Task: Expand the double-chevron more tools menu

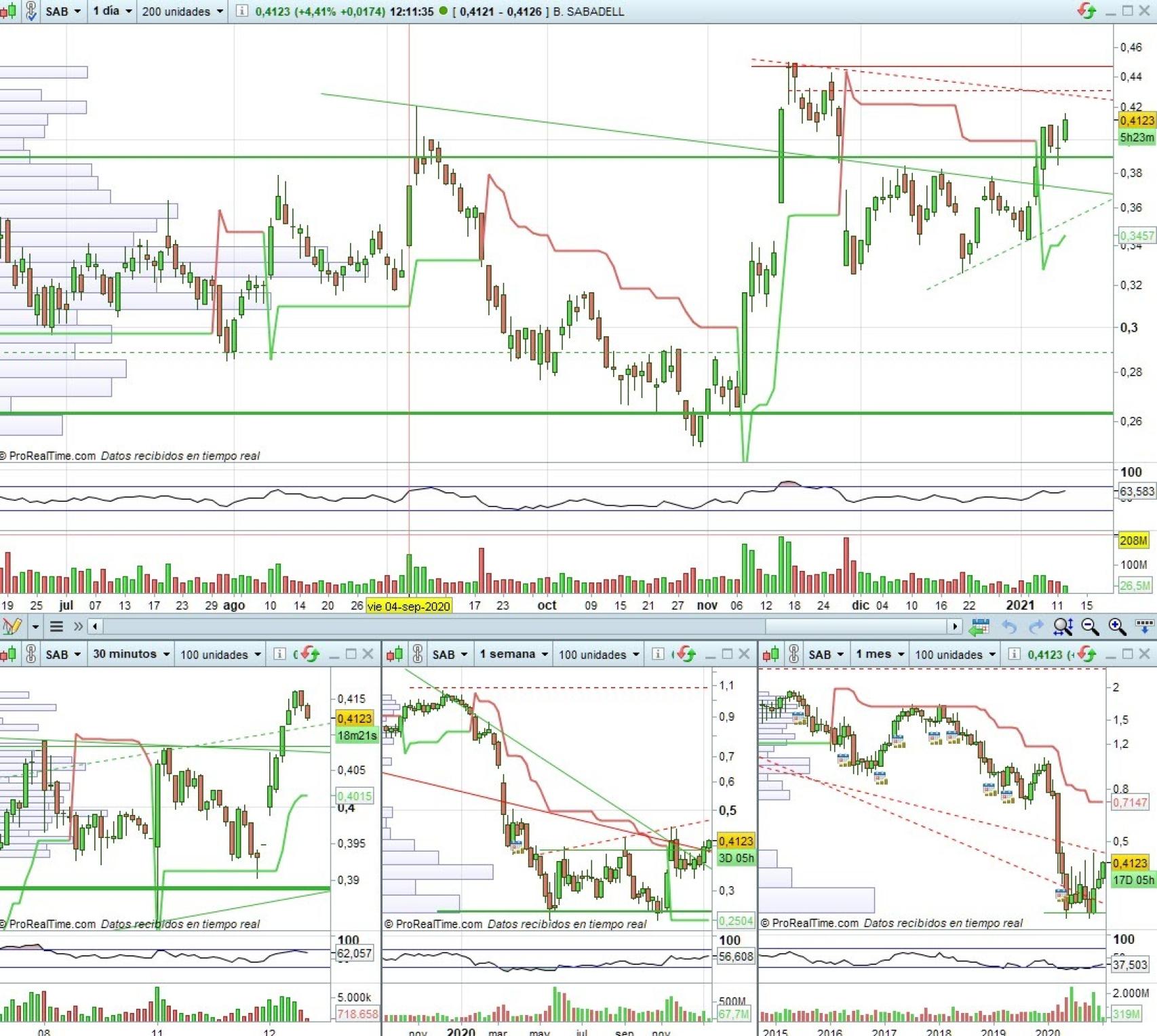Action: [78, 626]
